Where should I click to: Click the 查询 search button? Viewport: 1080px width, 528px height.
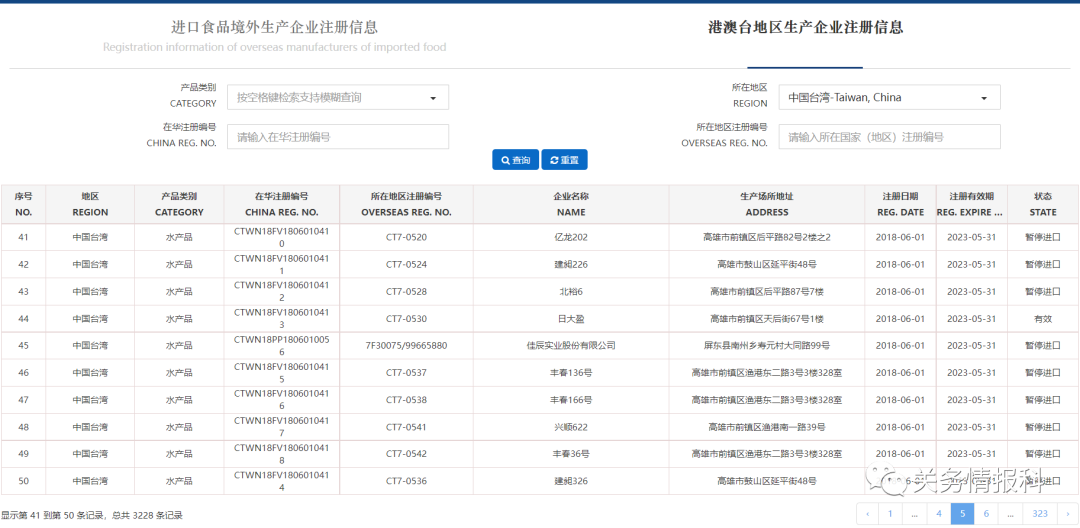click(515, 160)
